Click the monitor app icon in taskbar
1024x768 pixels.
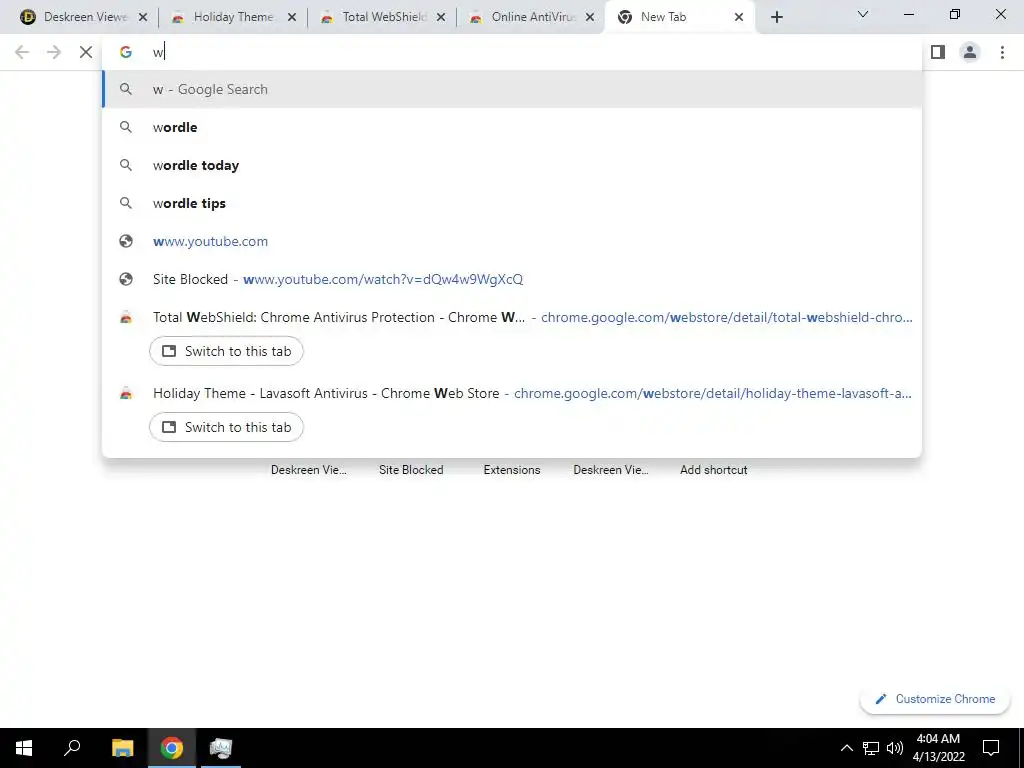pyautogui.click(x=221, y=748)
